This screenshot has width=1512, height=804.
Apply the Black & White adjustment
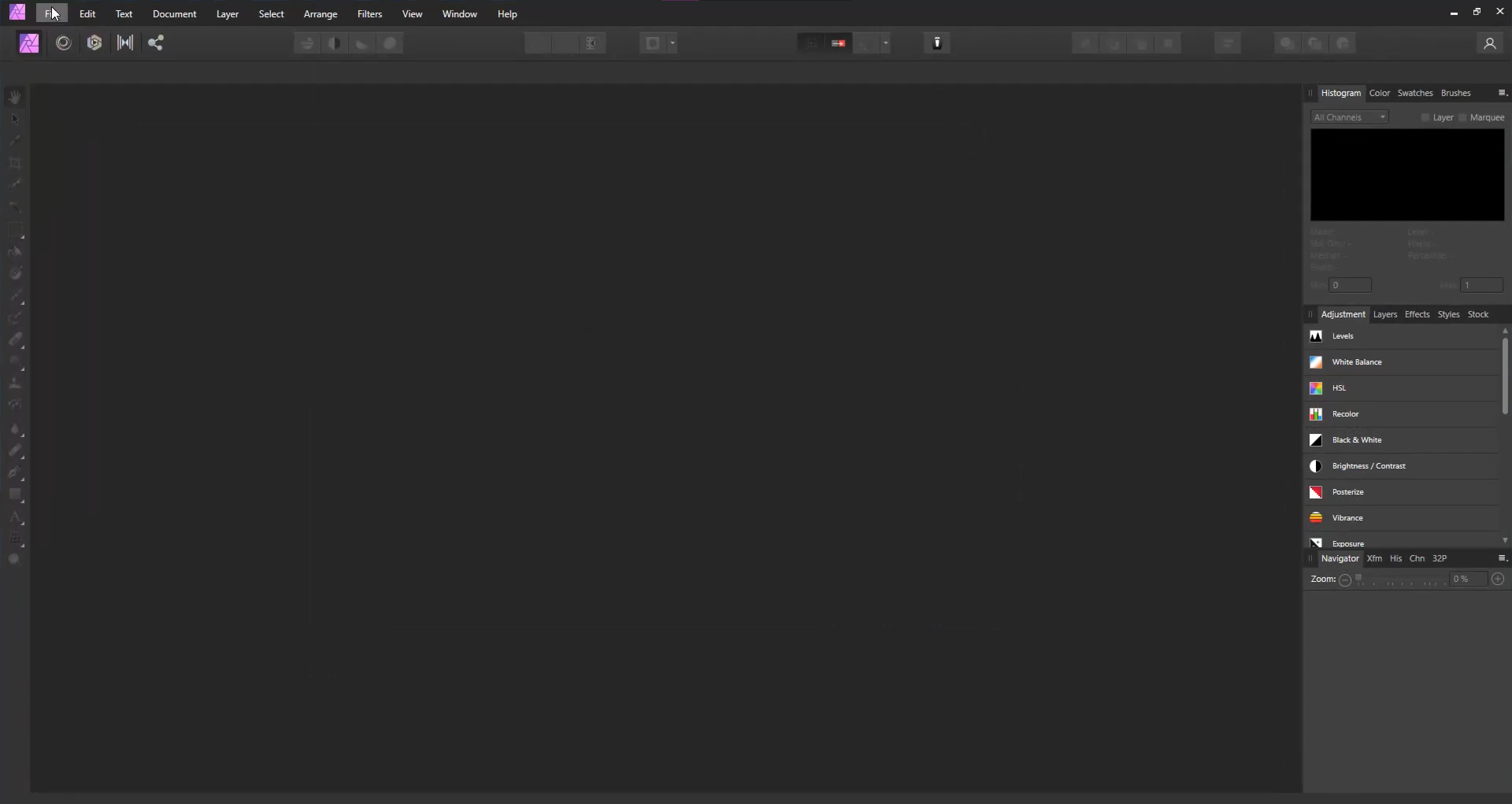pyautogui.click(x=1402, y=440)
